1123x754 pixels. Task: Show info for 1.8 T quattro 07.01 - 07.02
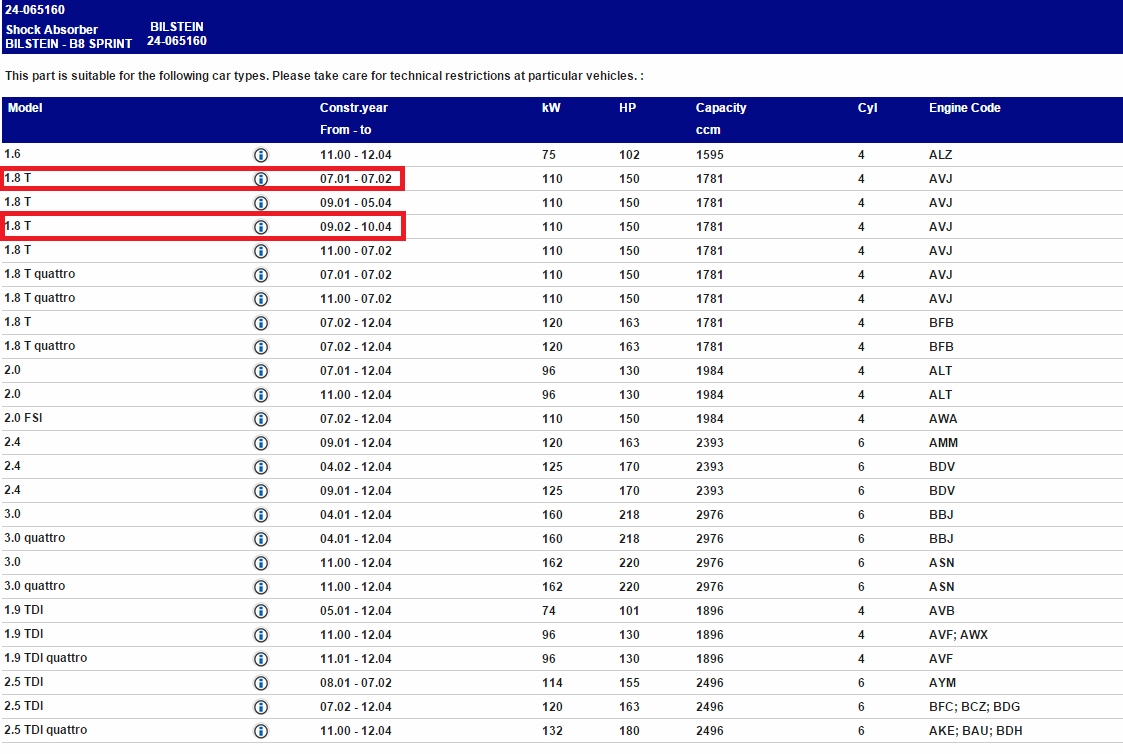point(261,275)
